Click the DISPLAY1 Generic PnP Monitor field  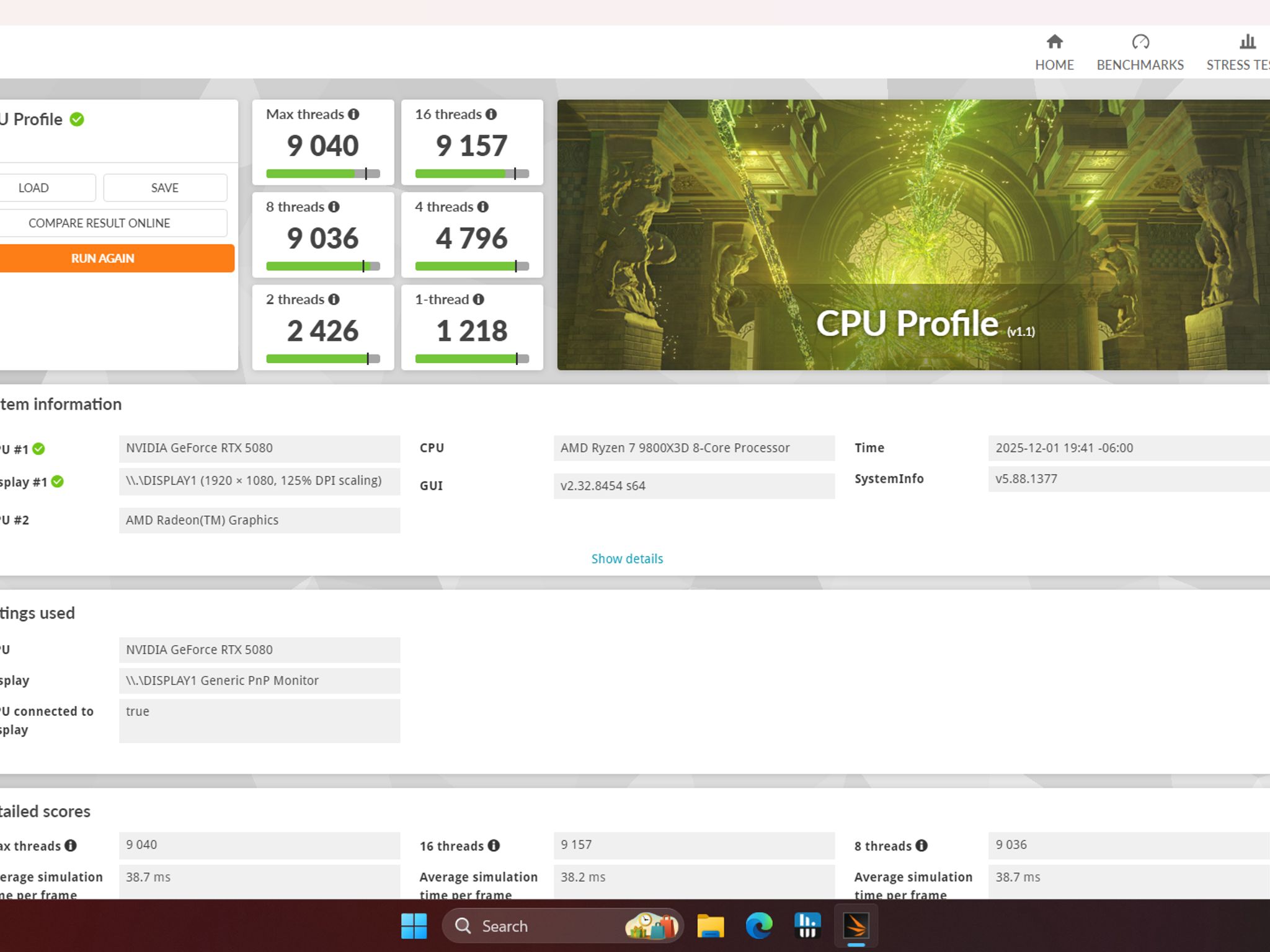click(259, 681)
